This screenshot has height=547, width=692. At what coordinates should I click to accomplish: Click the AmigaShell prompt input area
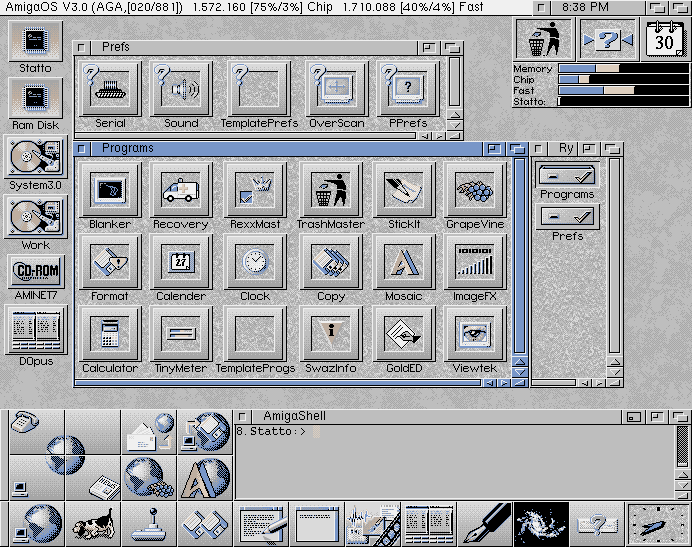point(316,432)
